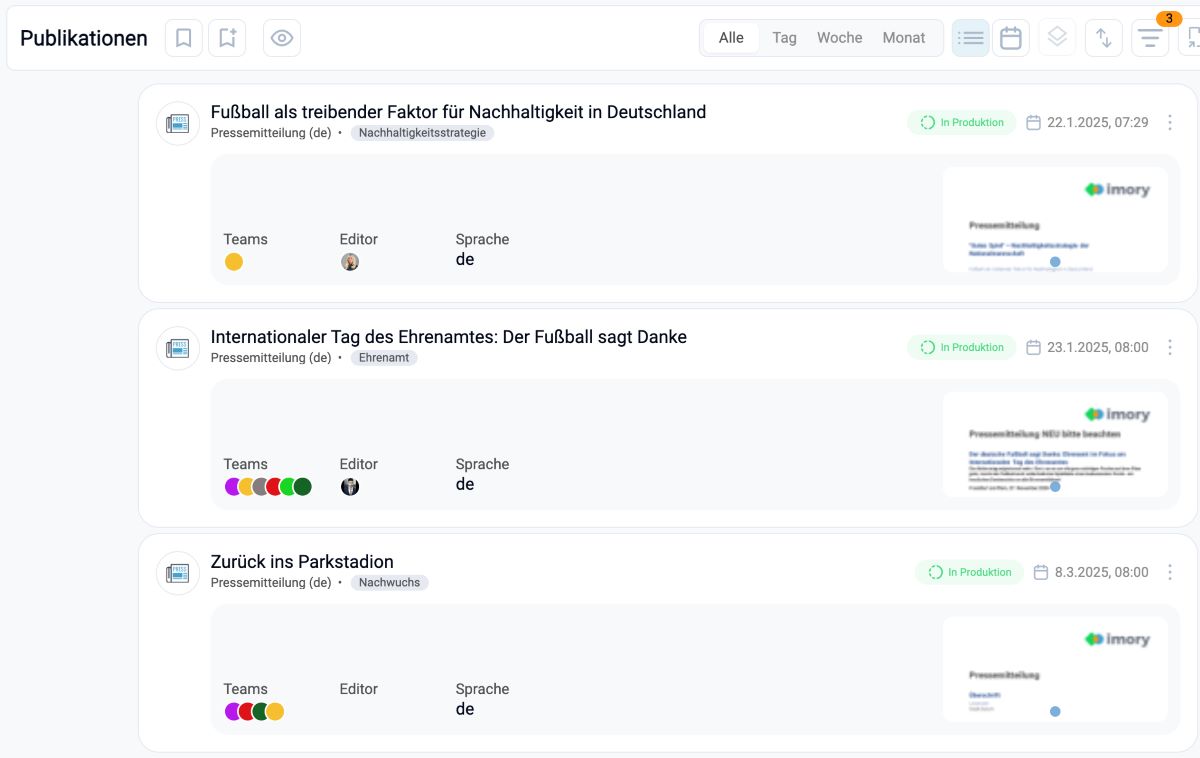This screenshot has width=1200, height=758.
Task: Click press release icon beside Zurück ins Parkstadion
Action: pos(178,573)
